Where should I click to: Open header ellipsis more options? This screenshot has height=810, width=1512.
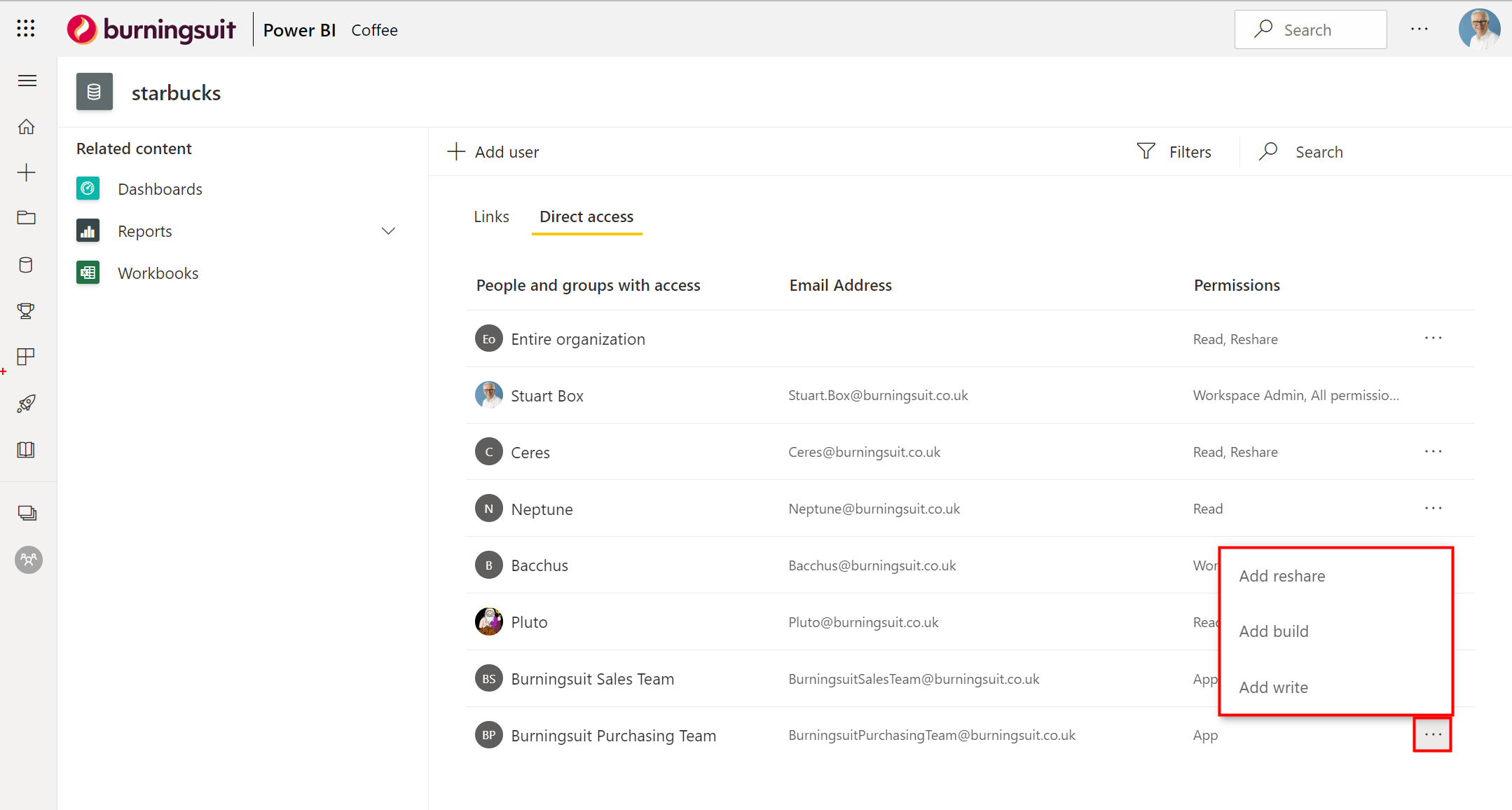[x=1420, y=29]
